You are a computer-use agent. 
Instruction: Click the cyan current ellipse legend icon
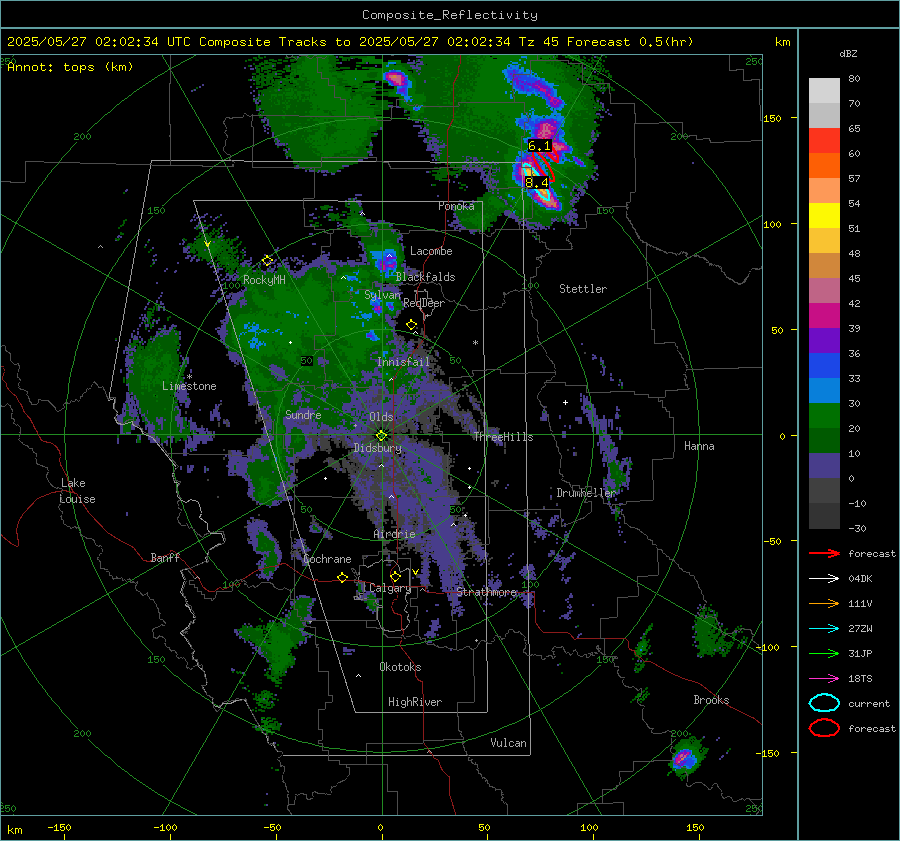(x=824, y=703)
